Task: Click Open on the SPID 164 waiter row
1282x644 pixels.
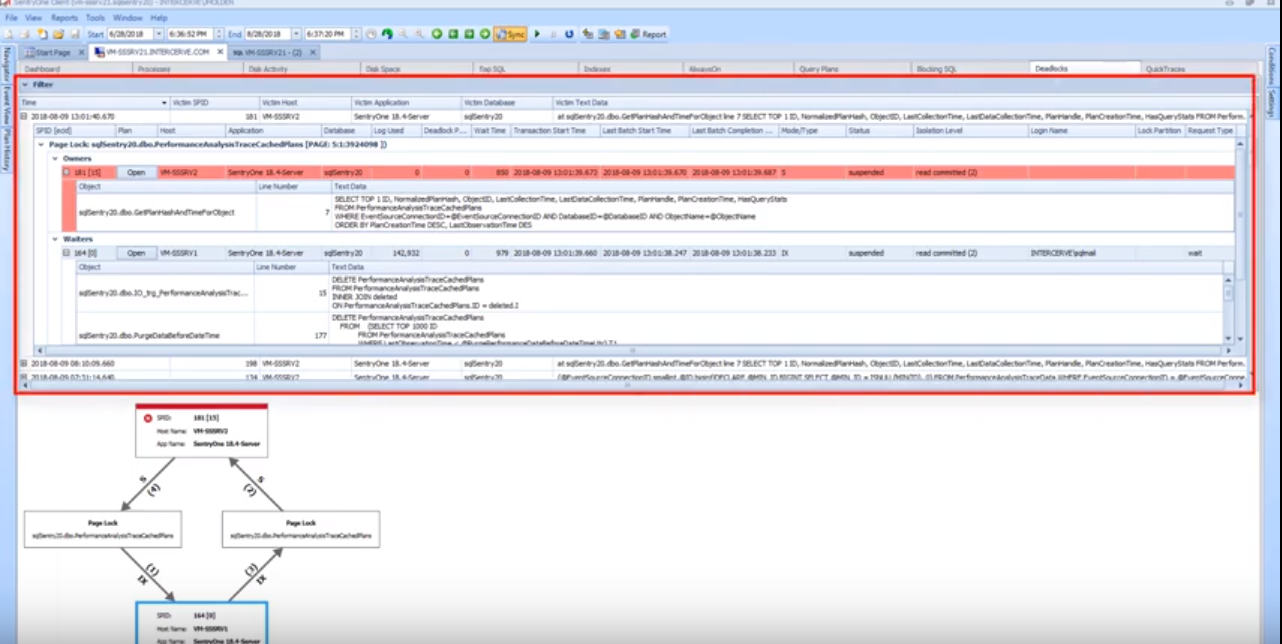Action: pyautogui.click(x=135, y=253)
